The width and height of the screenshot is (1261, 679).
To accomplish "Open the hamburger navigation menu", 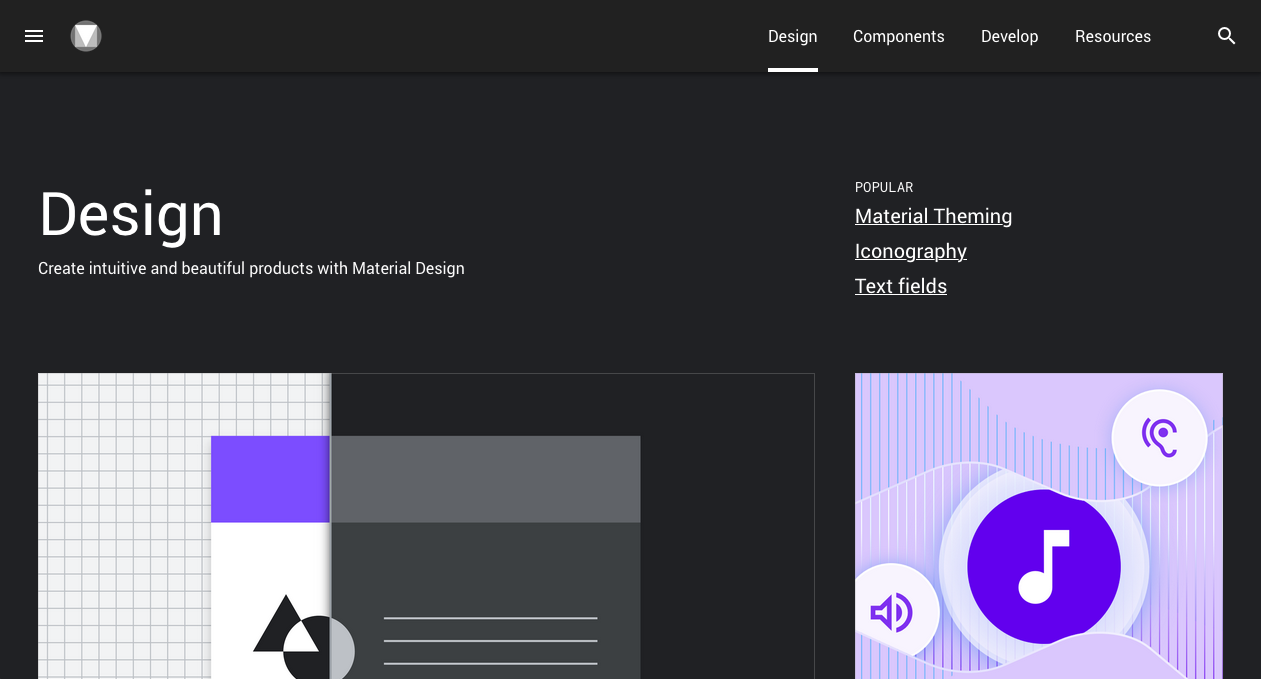I will 34,36.
